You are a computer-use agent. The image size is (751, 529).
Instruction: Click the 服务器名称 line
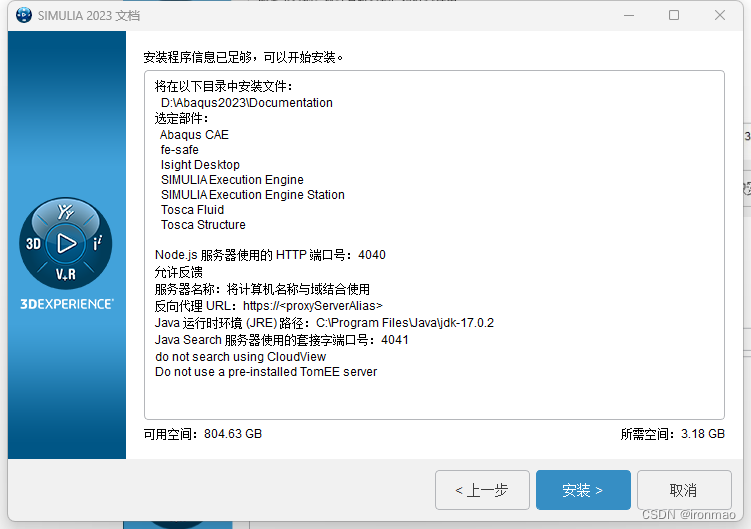pyautogui.click(x=262, y=289)
